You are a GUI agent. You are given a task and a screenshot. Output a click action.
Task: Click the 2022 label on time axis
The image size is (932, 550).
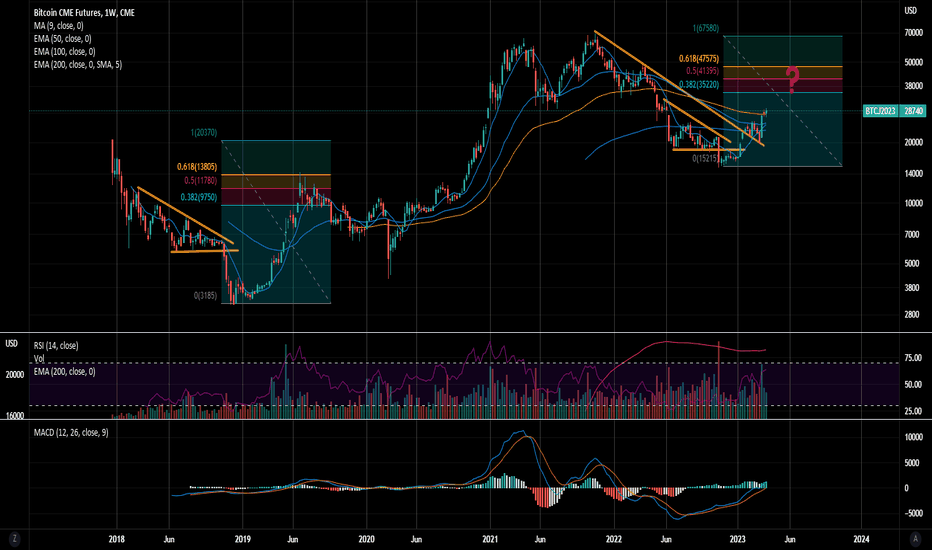(x=613, y=539)
